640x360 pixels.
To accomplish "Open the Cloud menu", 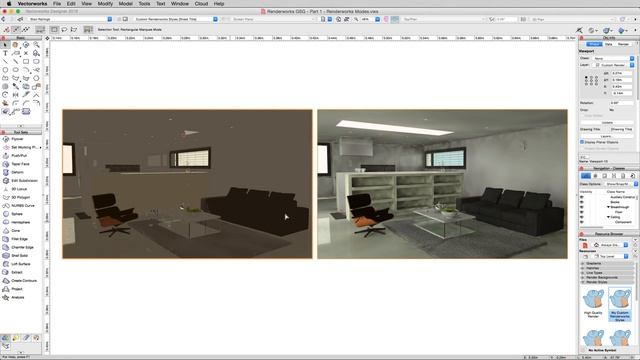I will point(201,3).
